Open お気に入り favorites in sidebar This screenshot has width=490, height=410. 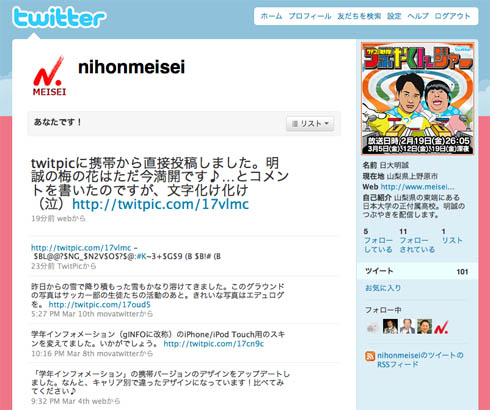[x=383, y=288]
